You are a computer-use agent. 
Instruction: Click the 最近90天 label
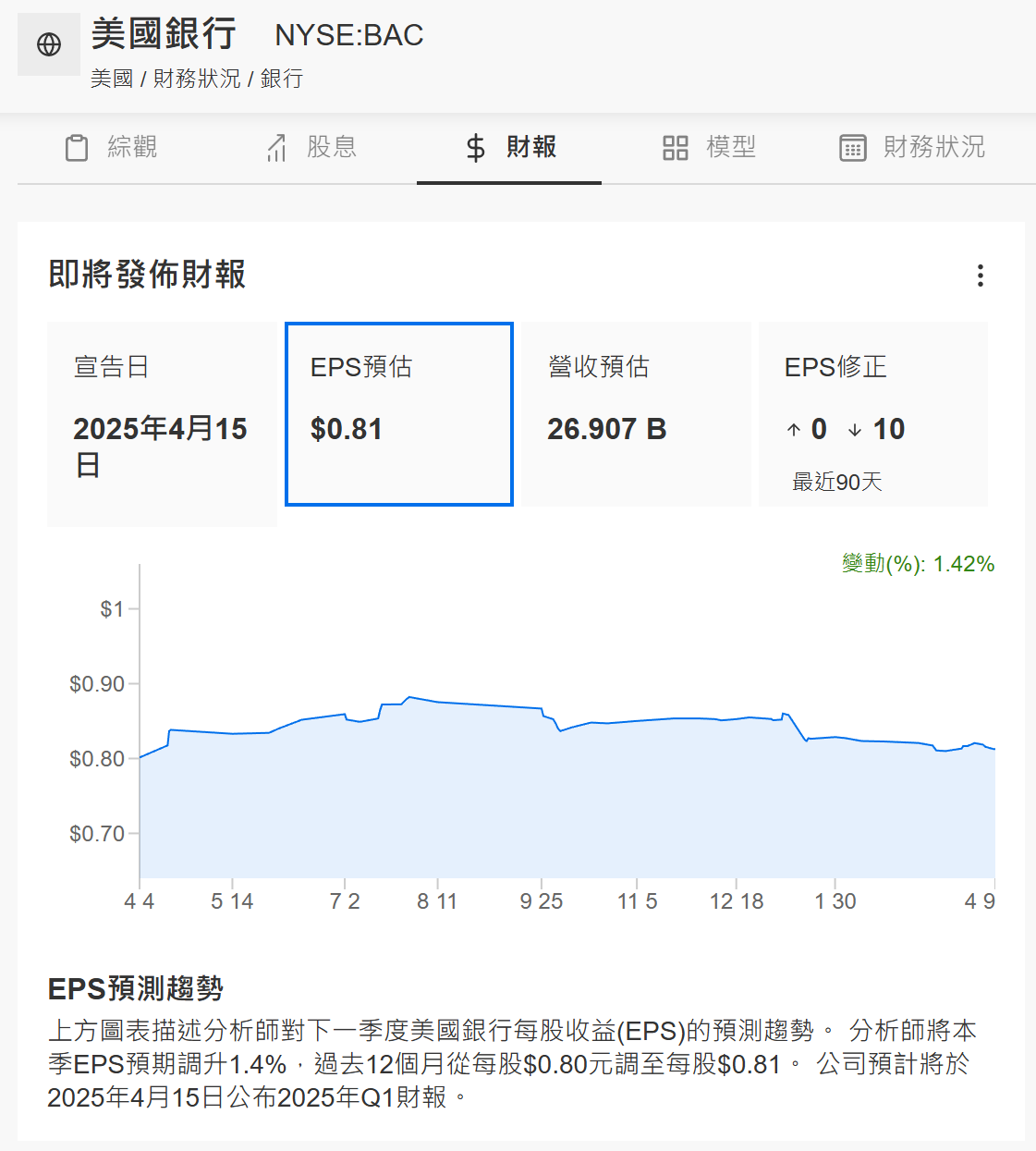point(837,482)
